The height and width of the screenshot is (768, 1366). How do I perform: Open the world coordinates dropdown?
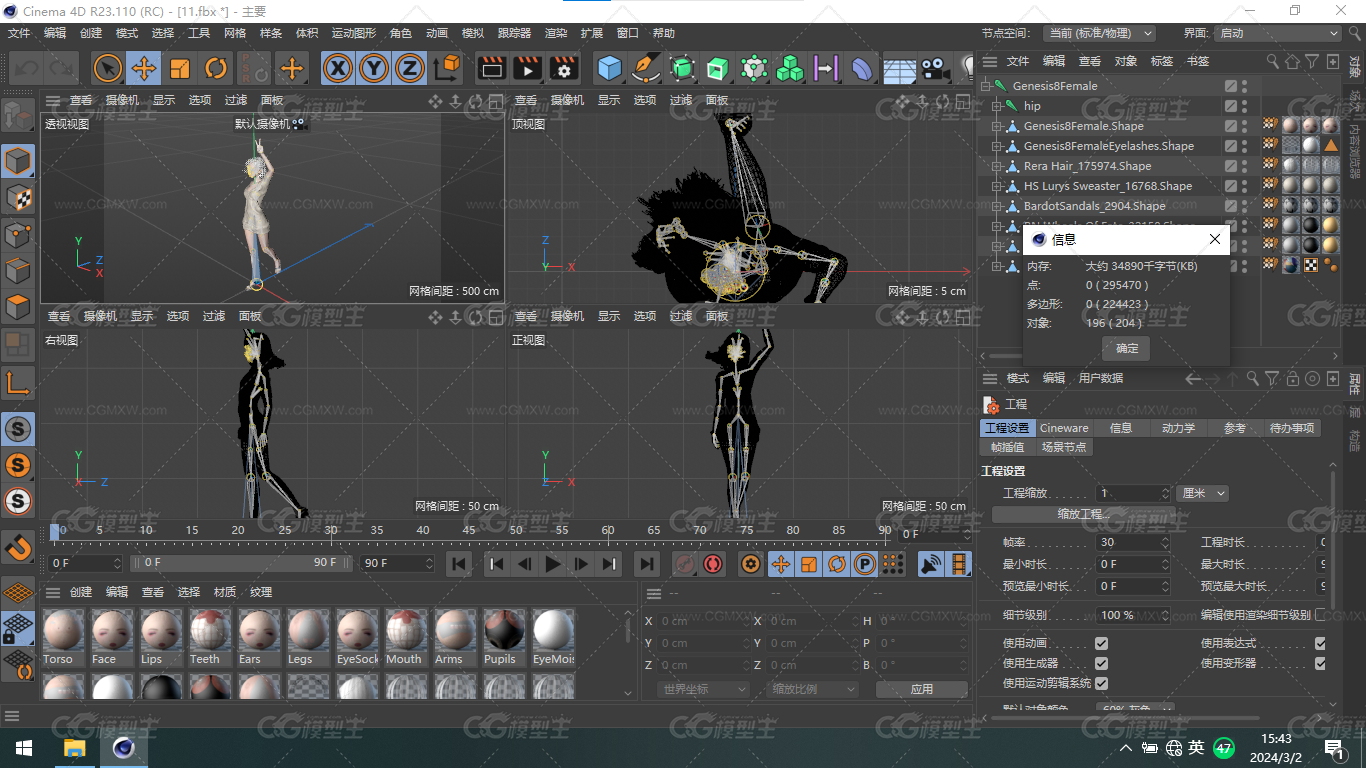(x=704, y=689)
